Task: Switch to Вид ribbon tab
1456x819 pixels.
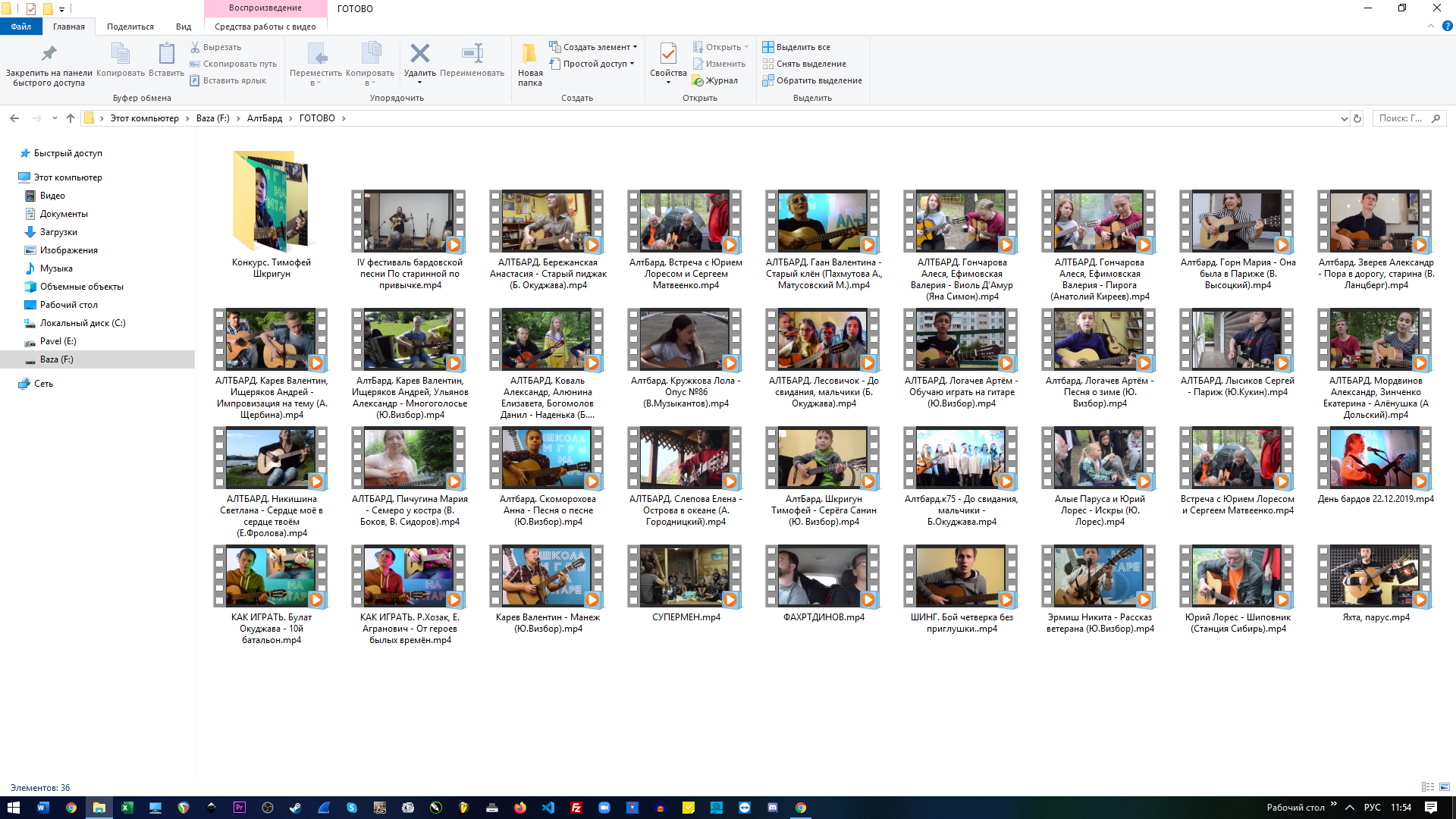Action: point(184,27)
